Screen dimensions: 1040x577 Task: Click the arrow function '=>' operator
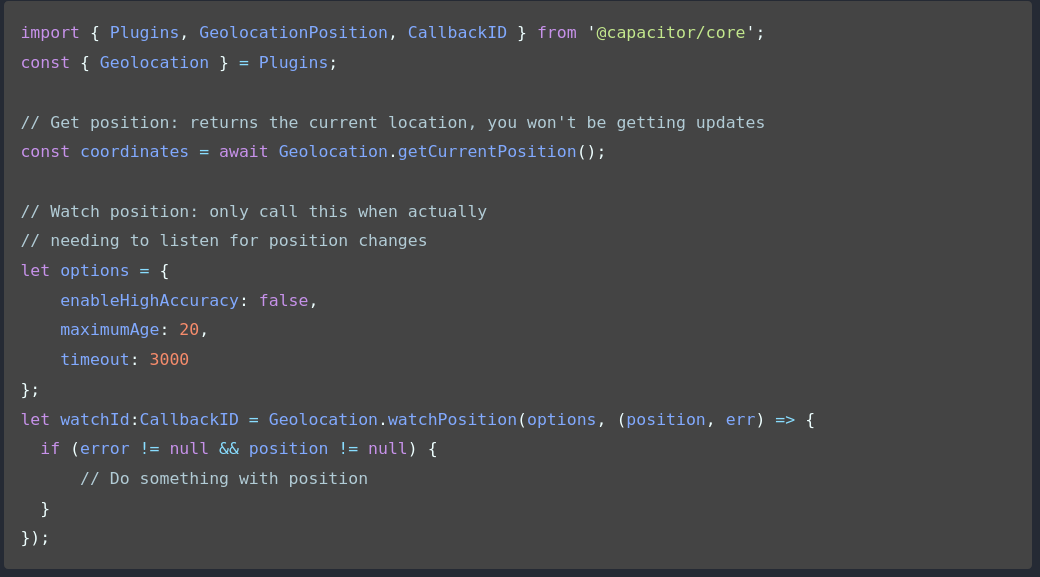click(x=785, y=420)
